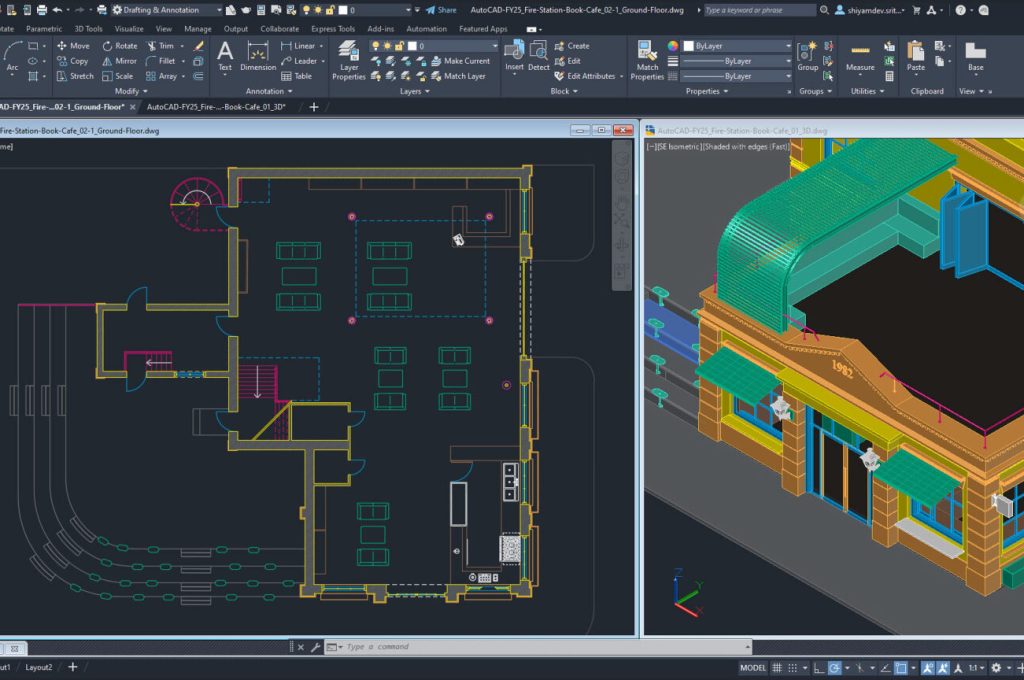Expand the Layers panel

click(x=415, y=91)
